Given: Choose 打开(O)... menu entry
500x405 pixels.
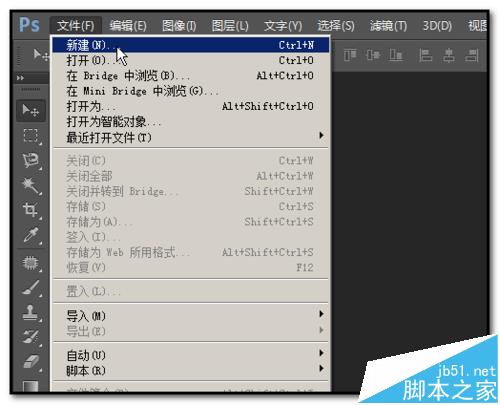Looking at the screenshot, I should point(191,60).
